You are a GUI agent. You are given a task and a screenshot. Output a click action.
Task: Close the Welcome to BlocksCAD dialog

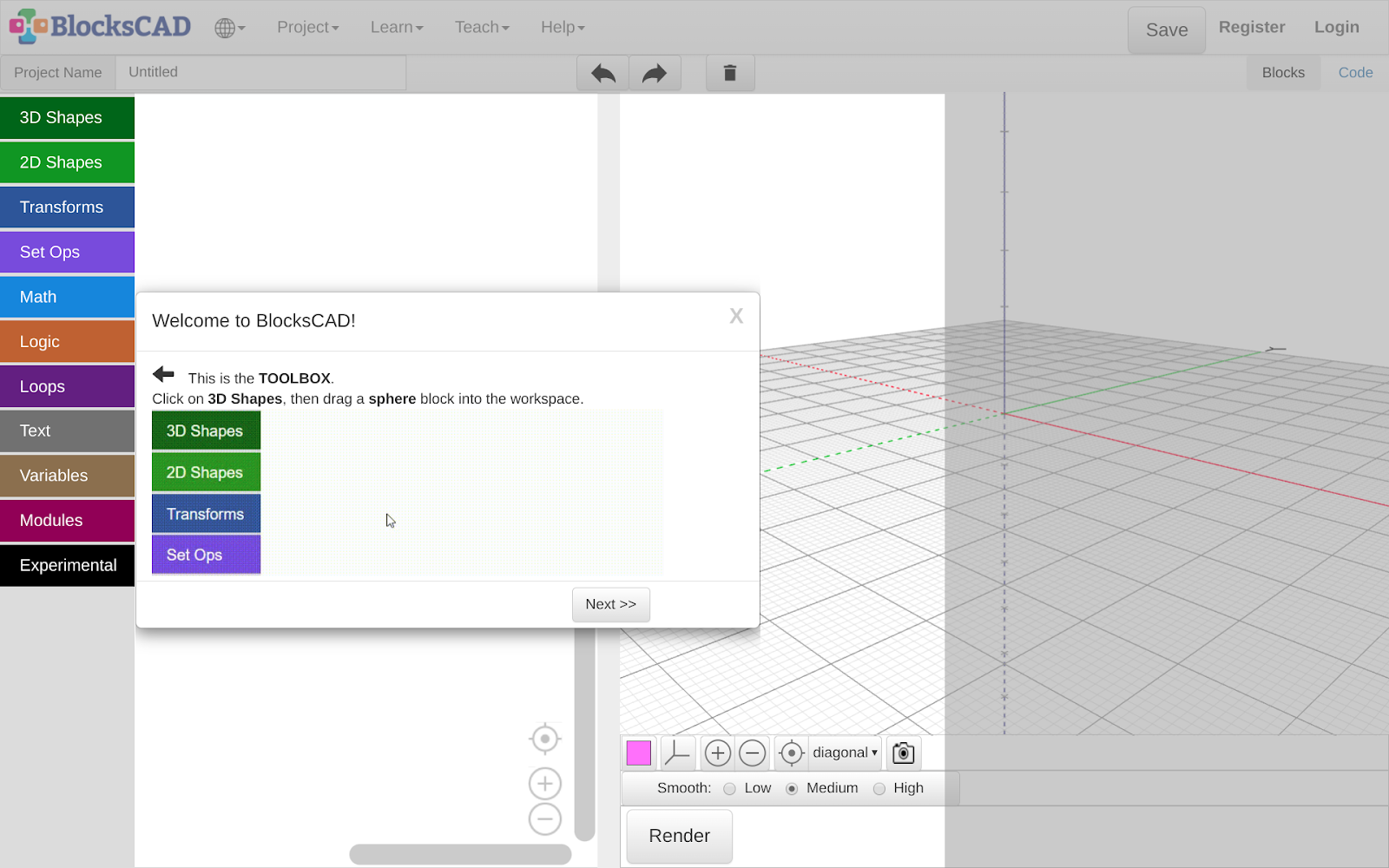pos(736,316)
